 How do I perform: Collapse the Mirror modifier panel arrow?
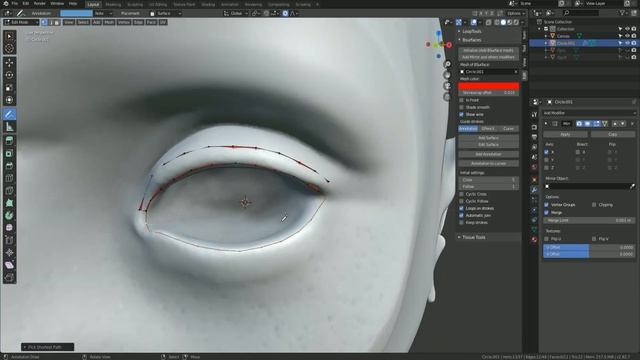click(x=546, y=123)
